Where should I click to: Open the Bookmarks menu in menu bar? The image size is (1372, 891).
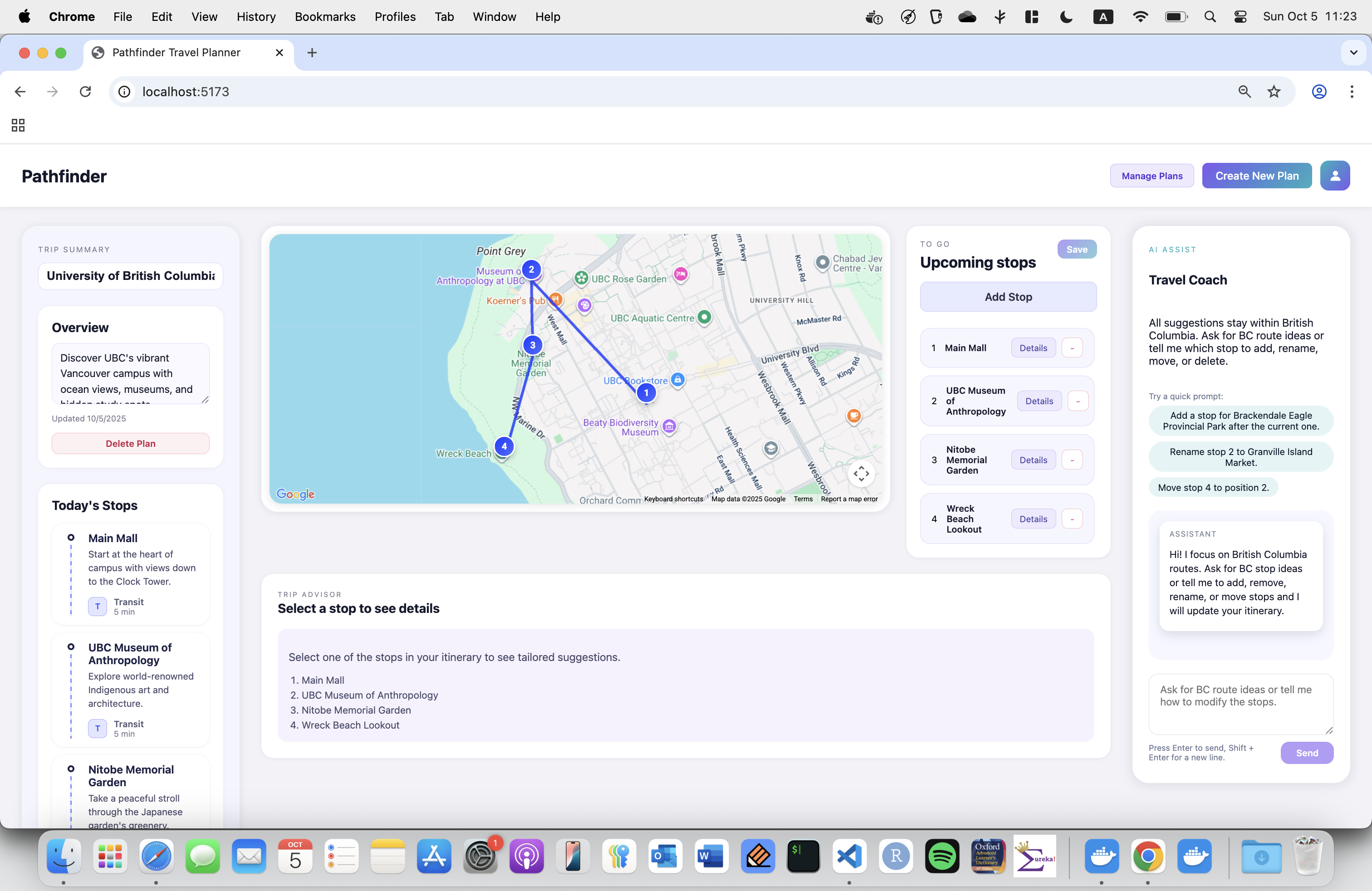pyautogui.click(x=324, y=17)
